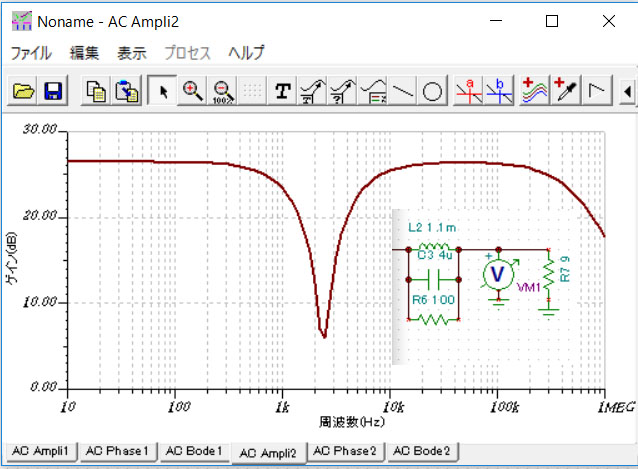Click the open file folder icon
The width and height of the screenshot is (638, 469).
(23, 91)
